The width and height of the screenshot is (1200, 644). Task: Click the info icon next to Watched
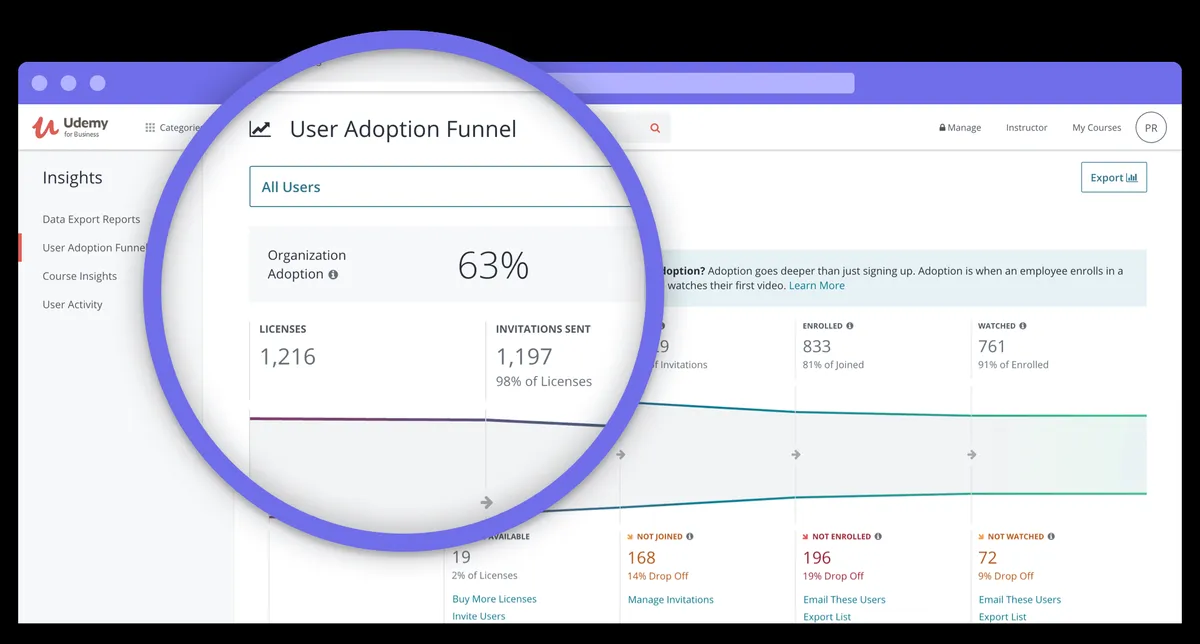coord(1023,326)
